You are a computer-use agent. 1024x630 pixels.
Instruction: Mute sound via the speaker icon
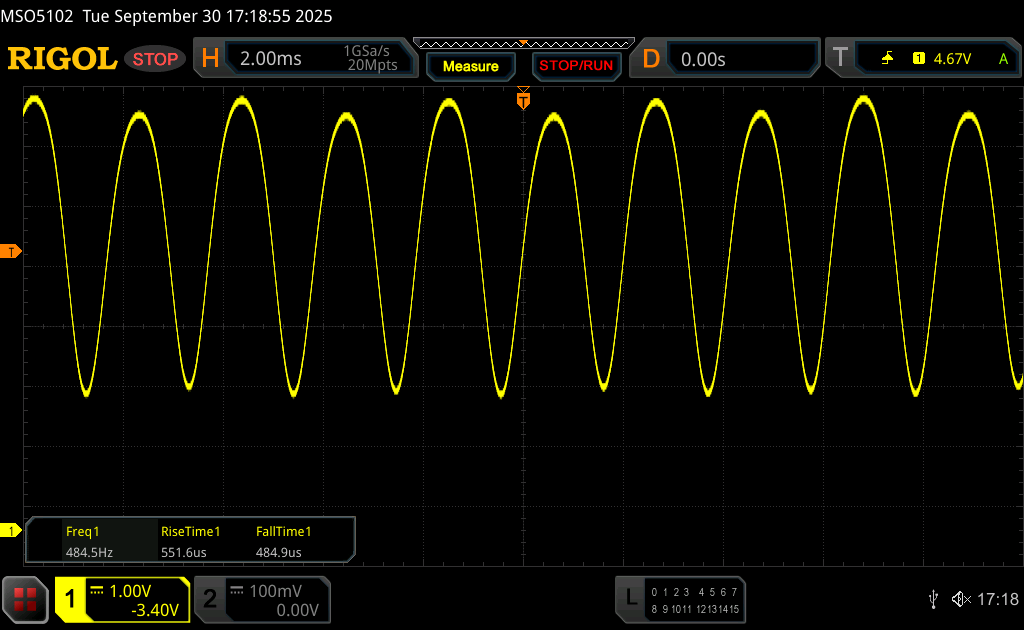[960, 599]
